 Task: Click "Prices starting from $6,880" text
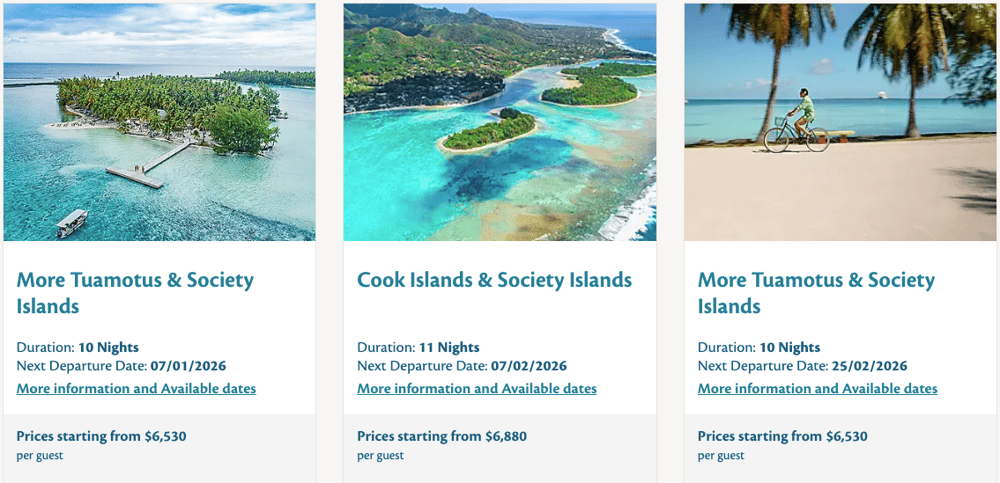coord(441,436)
